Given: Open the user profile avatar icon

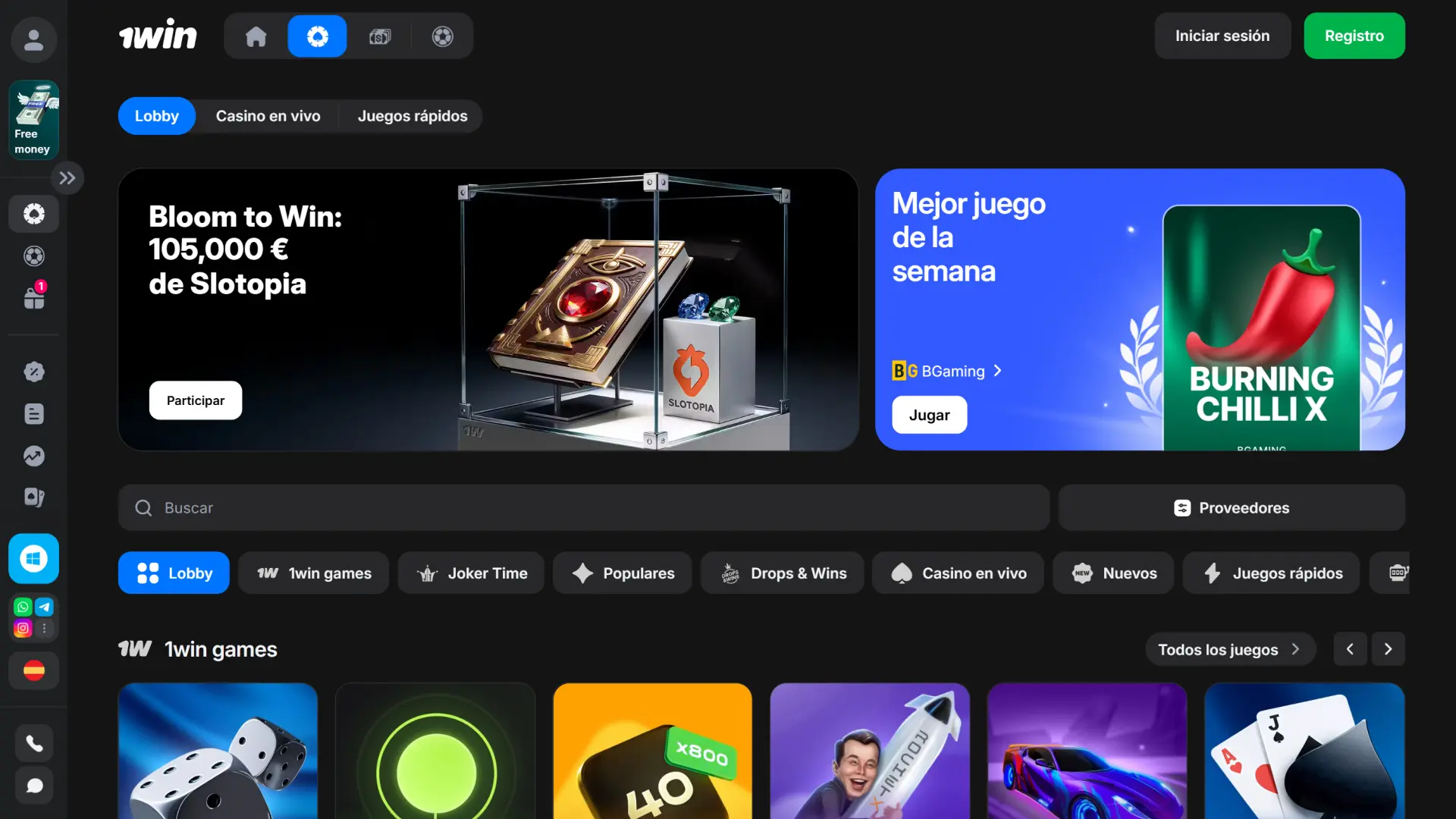Looking at the screenshot, I should 33,39.
